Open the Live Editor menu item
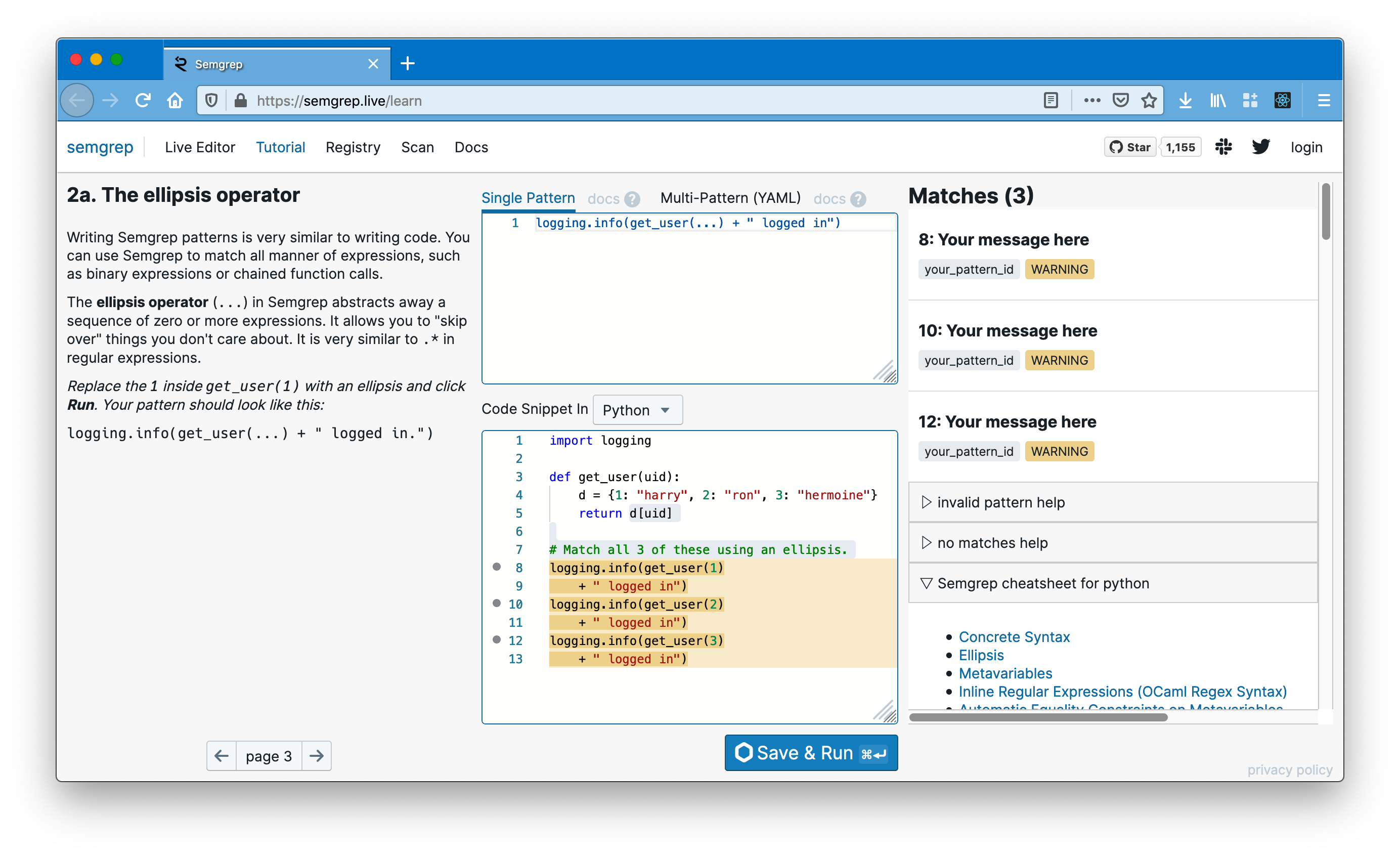Image resolution: width=1400 pixels, height=856 pixels. pyautogui.click(x=200, y=147)
